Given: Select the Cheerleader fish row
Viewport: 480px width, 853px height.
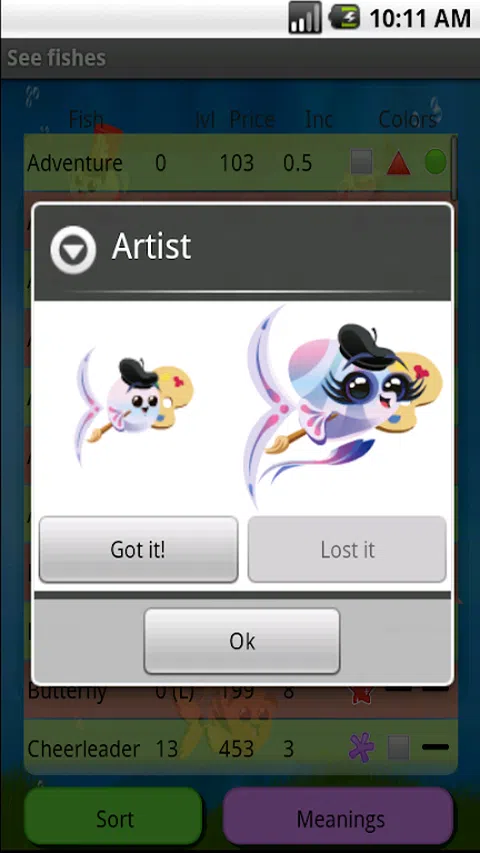Looking at the screenshot, I should coord(241,747).
